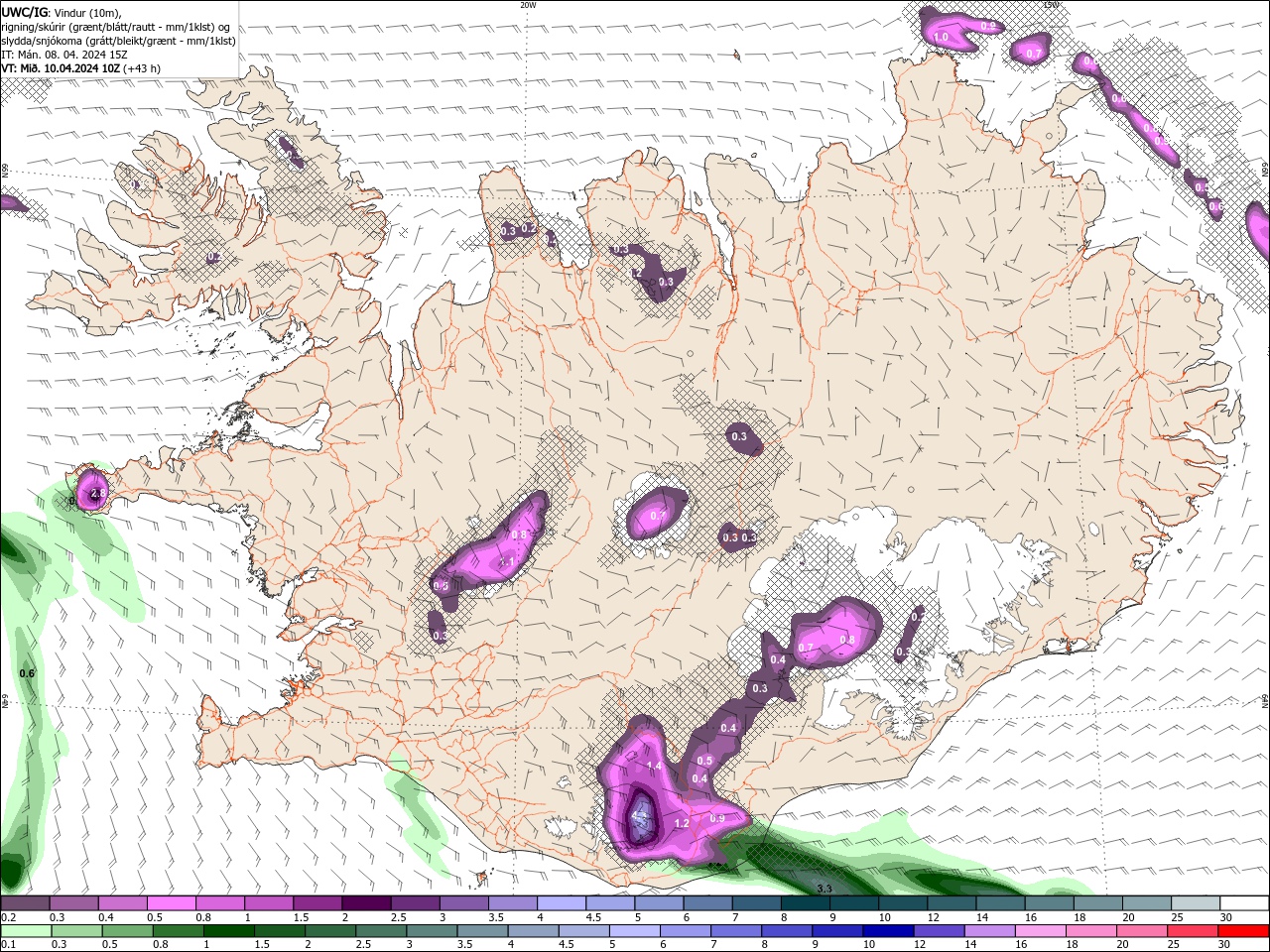The width and height of the screenshot is (1270, 952).
Task: Select the 'slydda/snjókoma' legend description line
Action: (119, 41)
